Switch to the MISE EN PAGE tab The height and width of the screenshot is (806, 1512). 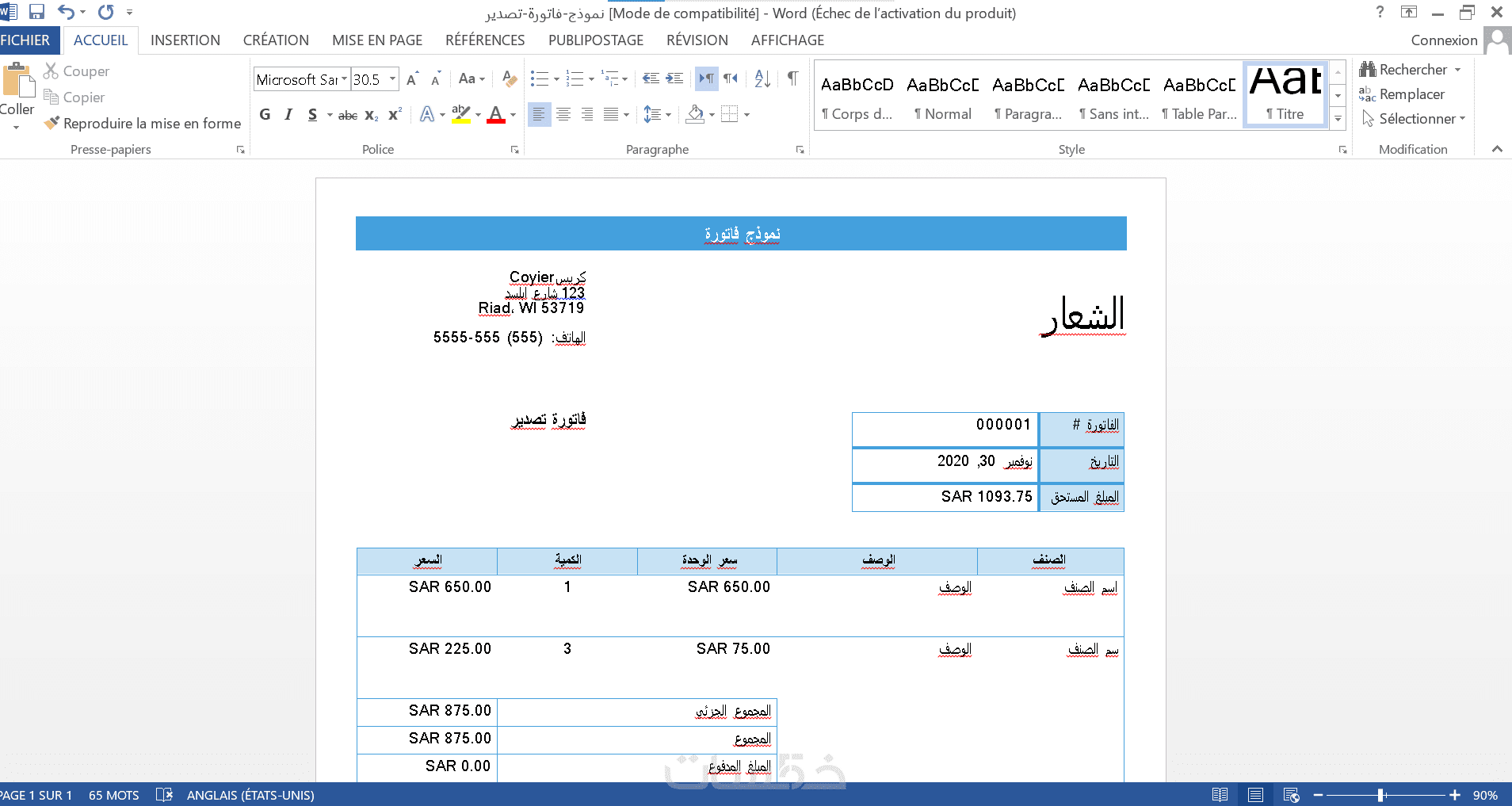pyautogui.click(x=377, y=40)
